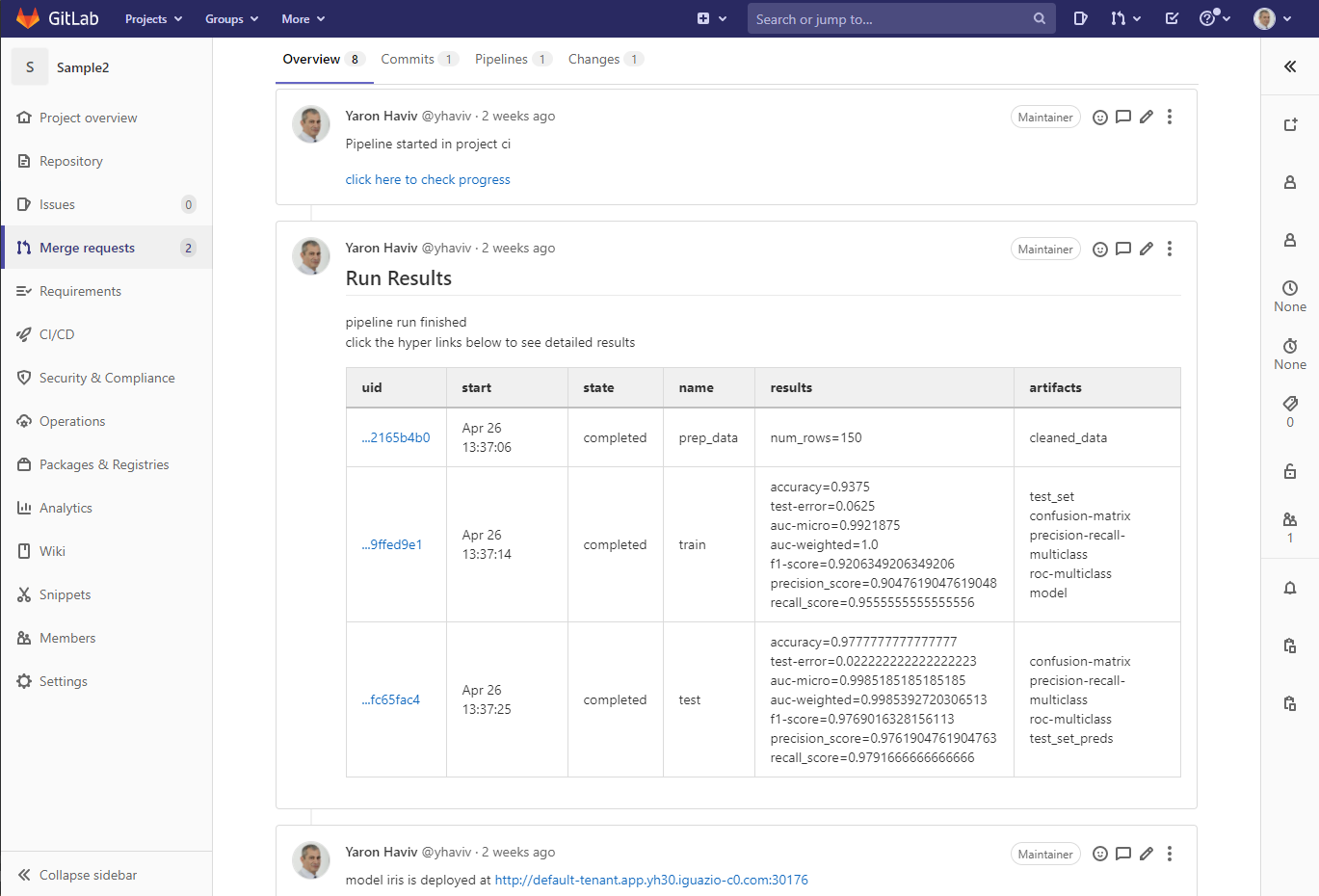Switch to the Overview tab
The width and height of the screenshot is (1319, 896).
324,59
